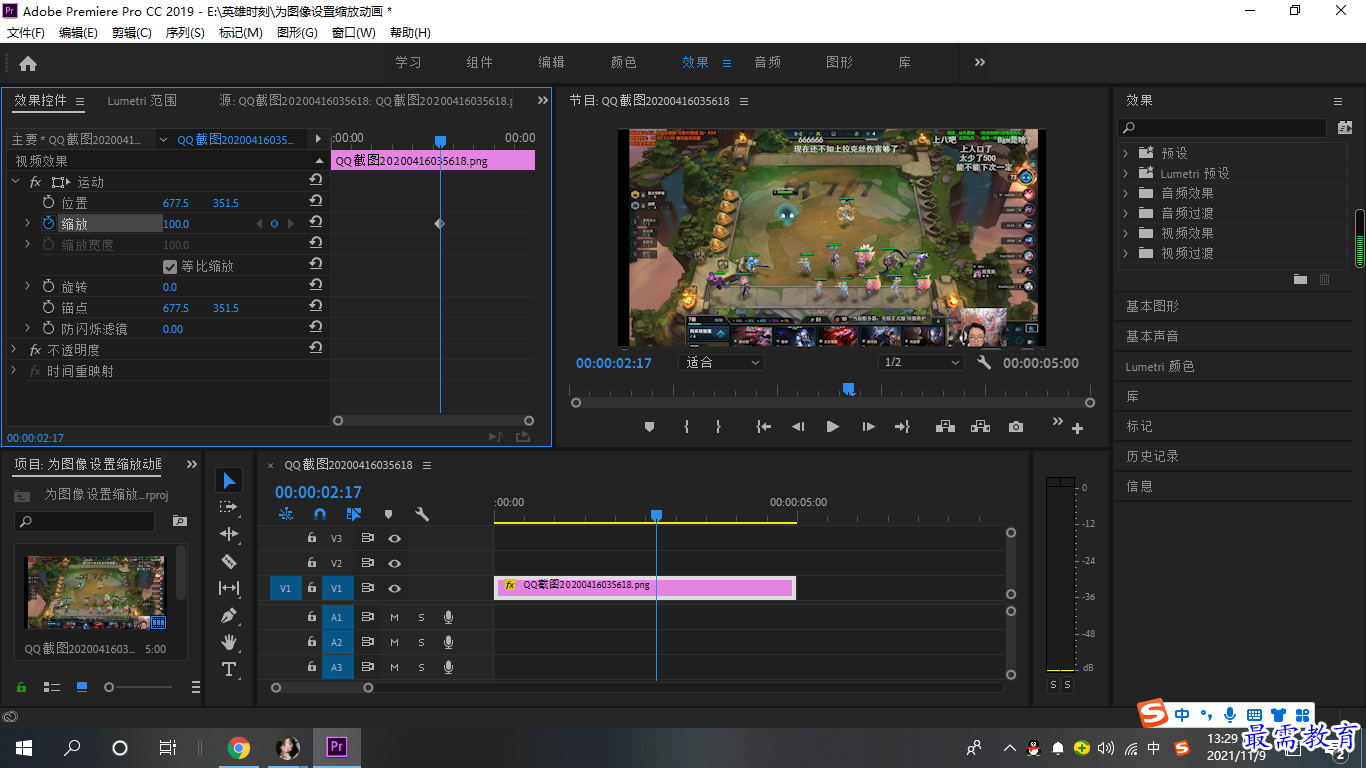The image size is (1366, 768).
Task: Expand the 视频过渡 folder
Action: tap(1125, 253)
